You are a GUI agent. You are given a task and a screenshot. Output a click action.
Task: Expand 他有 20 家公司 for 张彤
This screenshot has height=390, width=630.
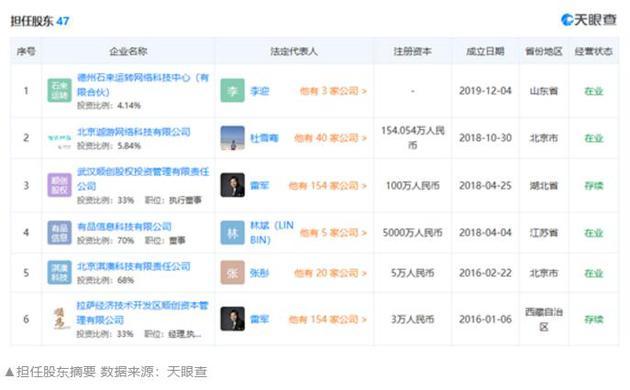click(x=330, y=273)
